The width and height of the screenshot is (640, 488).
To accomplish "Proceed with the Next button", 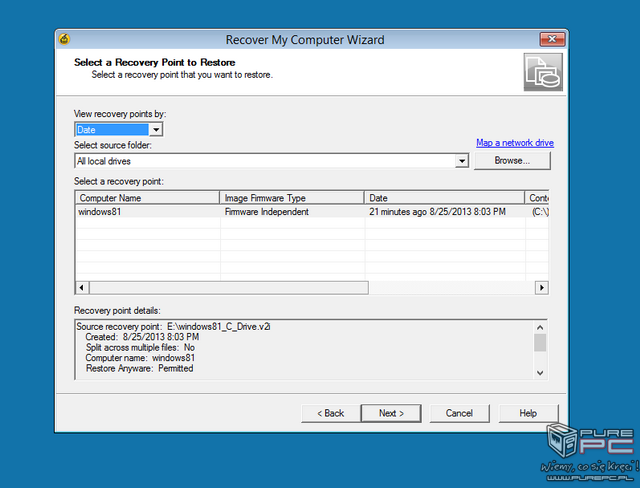I will 391,413.
